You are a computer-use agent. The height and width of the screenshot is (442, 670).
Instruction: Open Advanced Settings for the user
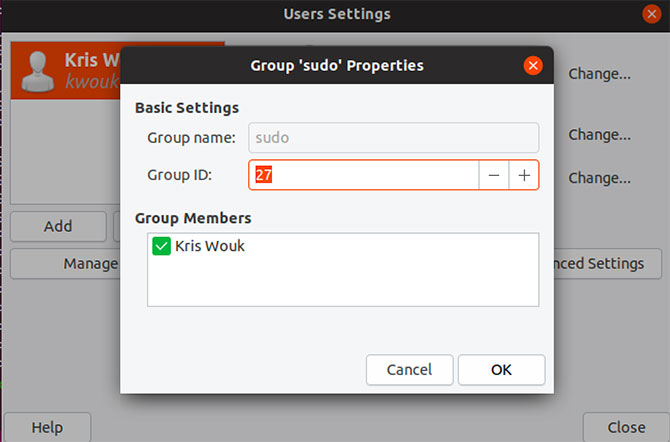(x=604, y=264)
